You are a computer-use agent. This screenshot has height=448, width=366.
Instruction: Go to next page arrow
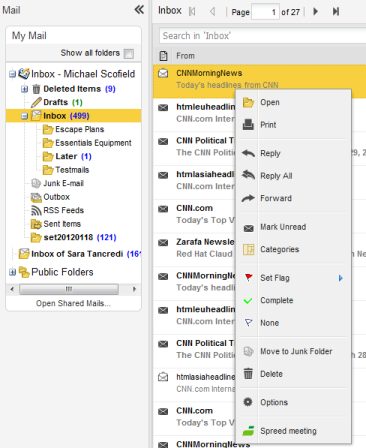click(x=315, y=12)
